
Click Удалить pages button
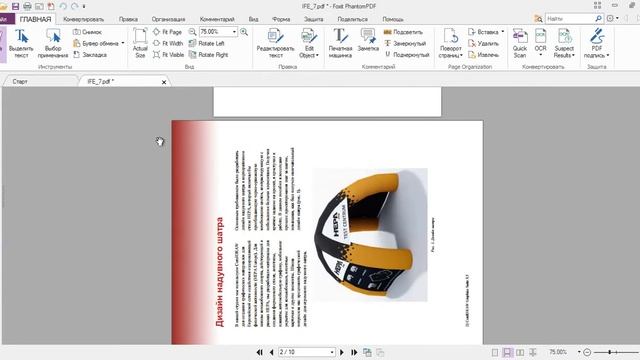[483, 43]
